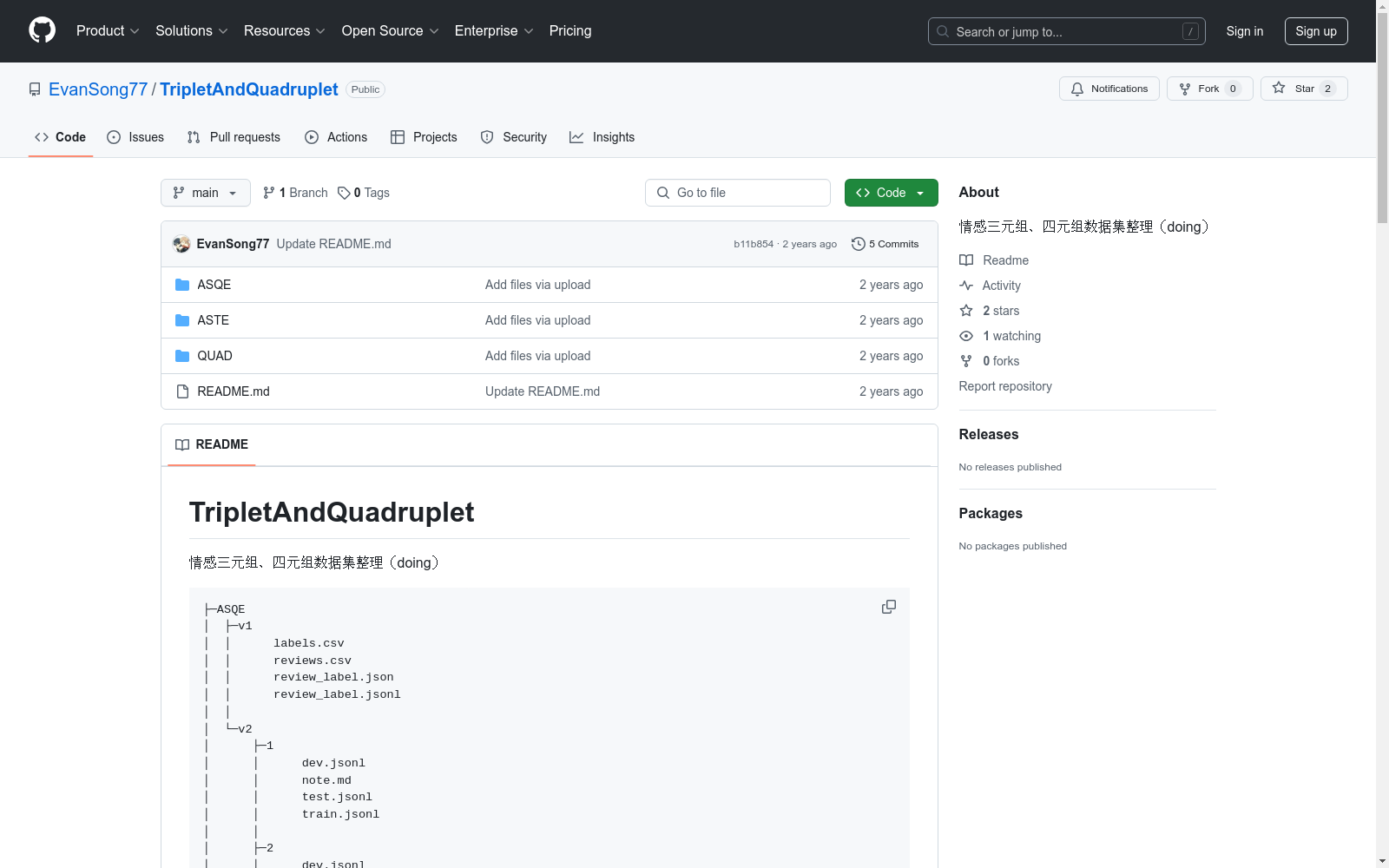Open the README.md file

[x=234, y=391]
